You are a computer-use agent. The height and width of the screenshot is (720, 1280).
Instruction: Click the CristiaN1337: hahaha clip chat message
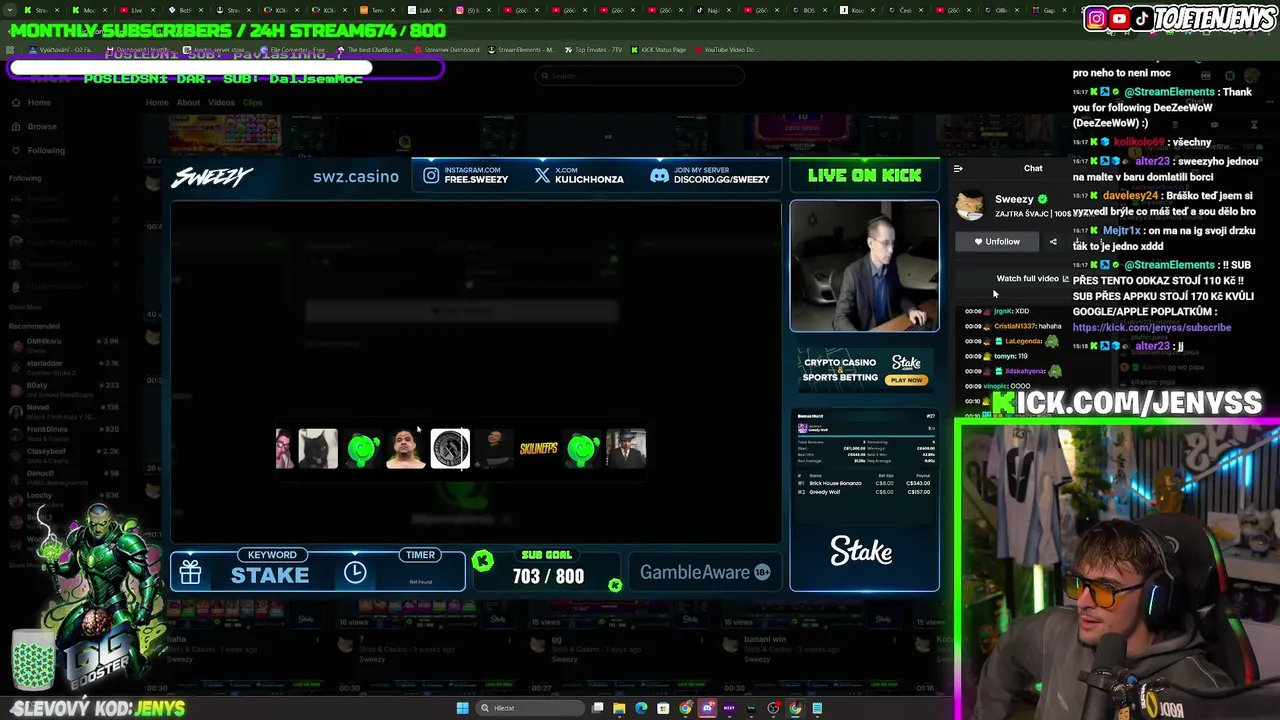pyautogui.click(x=1013, y=326)
